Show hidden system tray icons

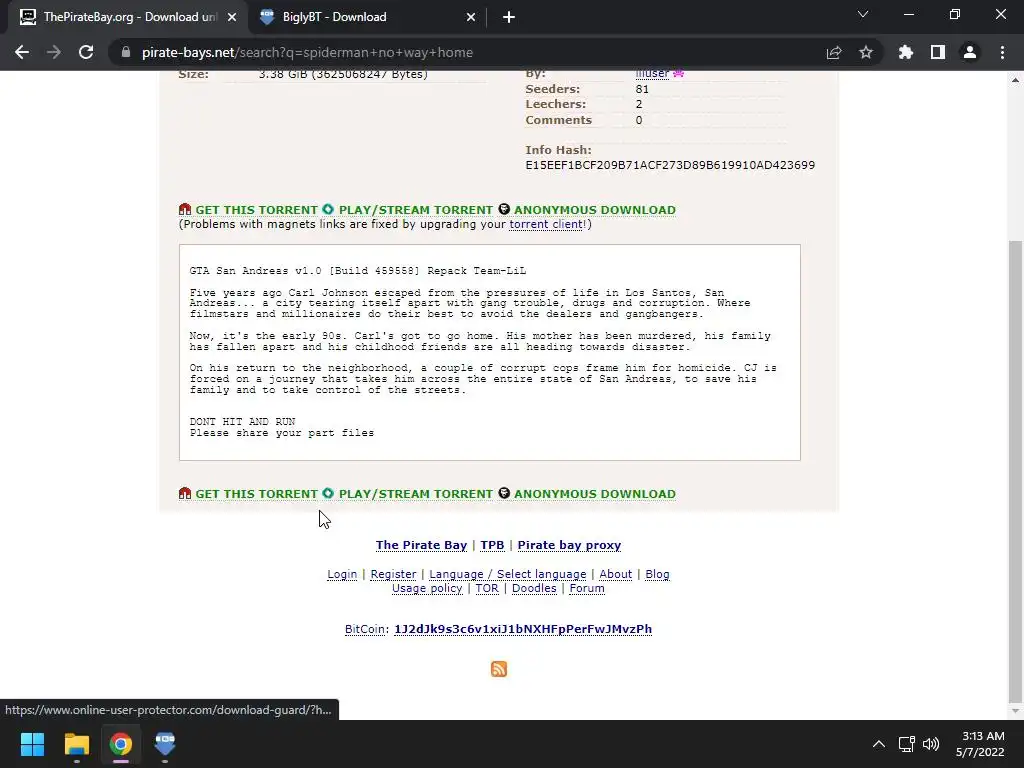pos(879,744)
